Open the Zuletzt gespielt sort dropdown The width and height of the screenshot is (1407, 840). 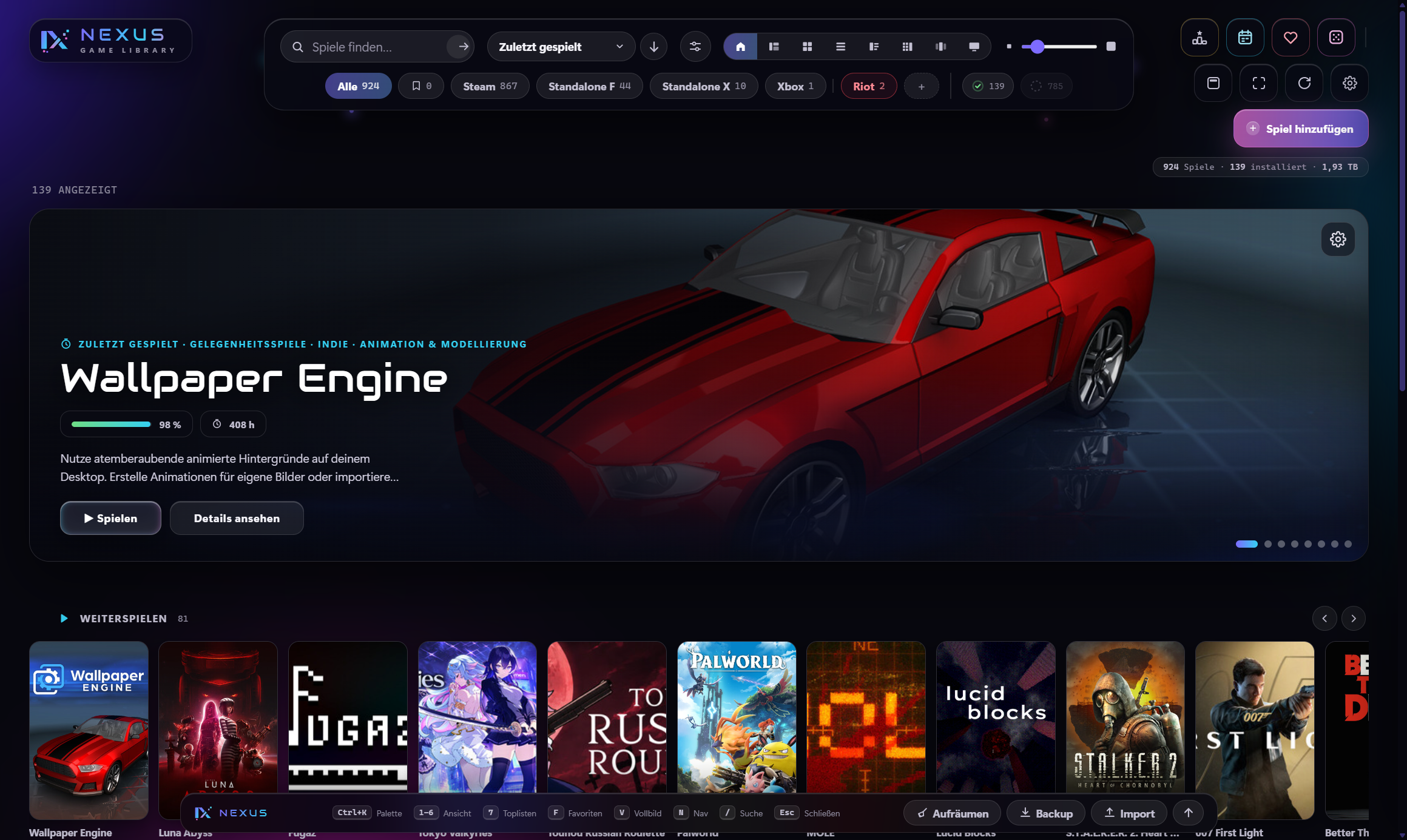click(x=561, y=47)
